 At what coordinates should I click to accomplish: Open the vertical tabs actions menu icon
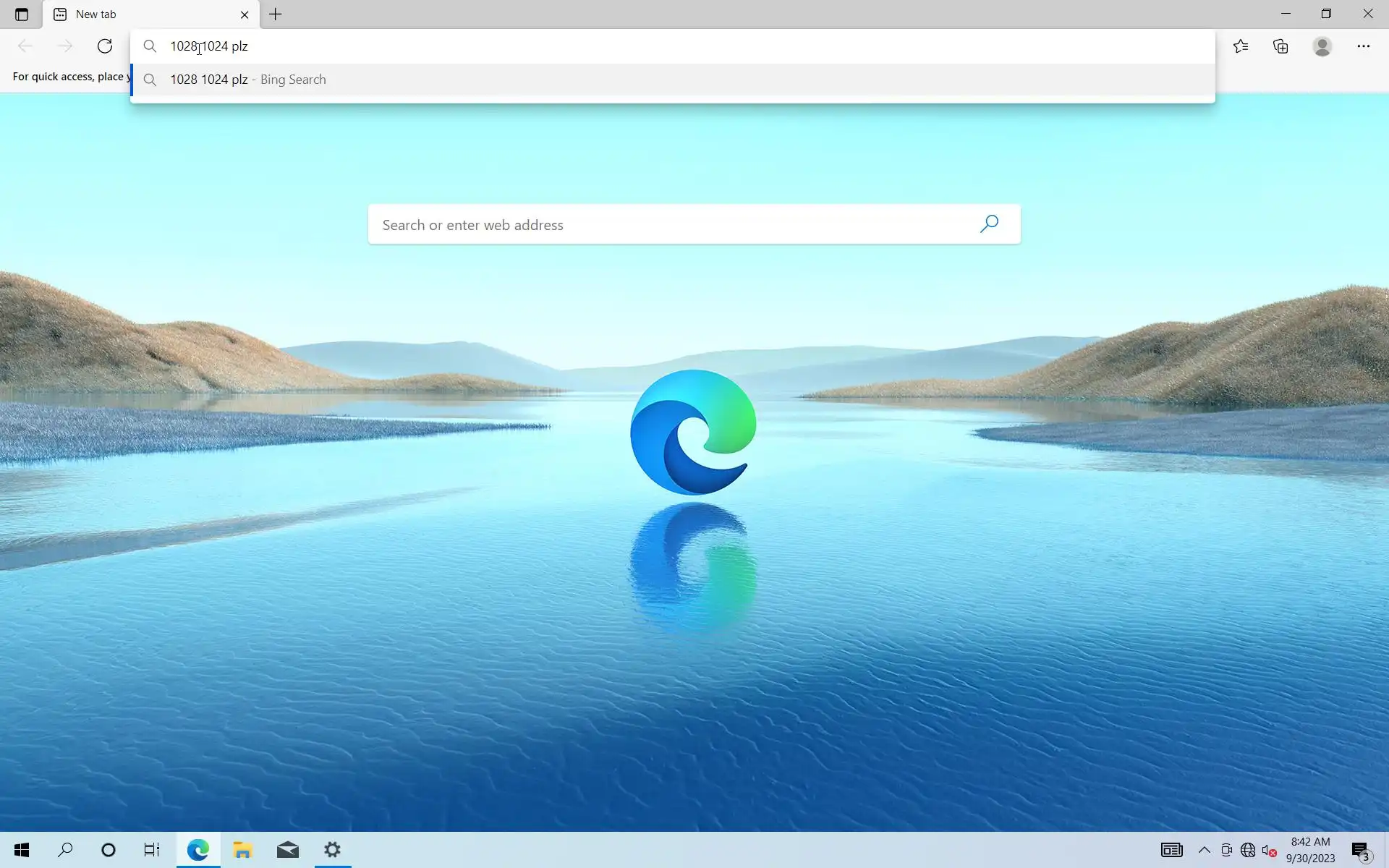click(x=22, y=14)
